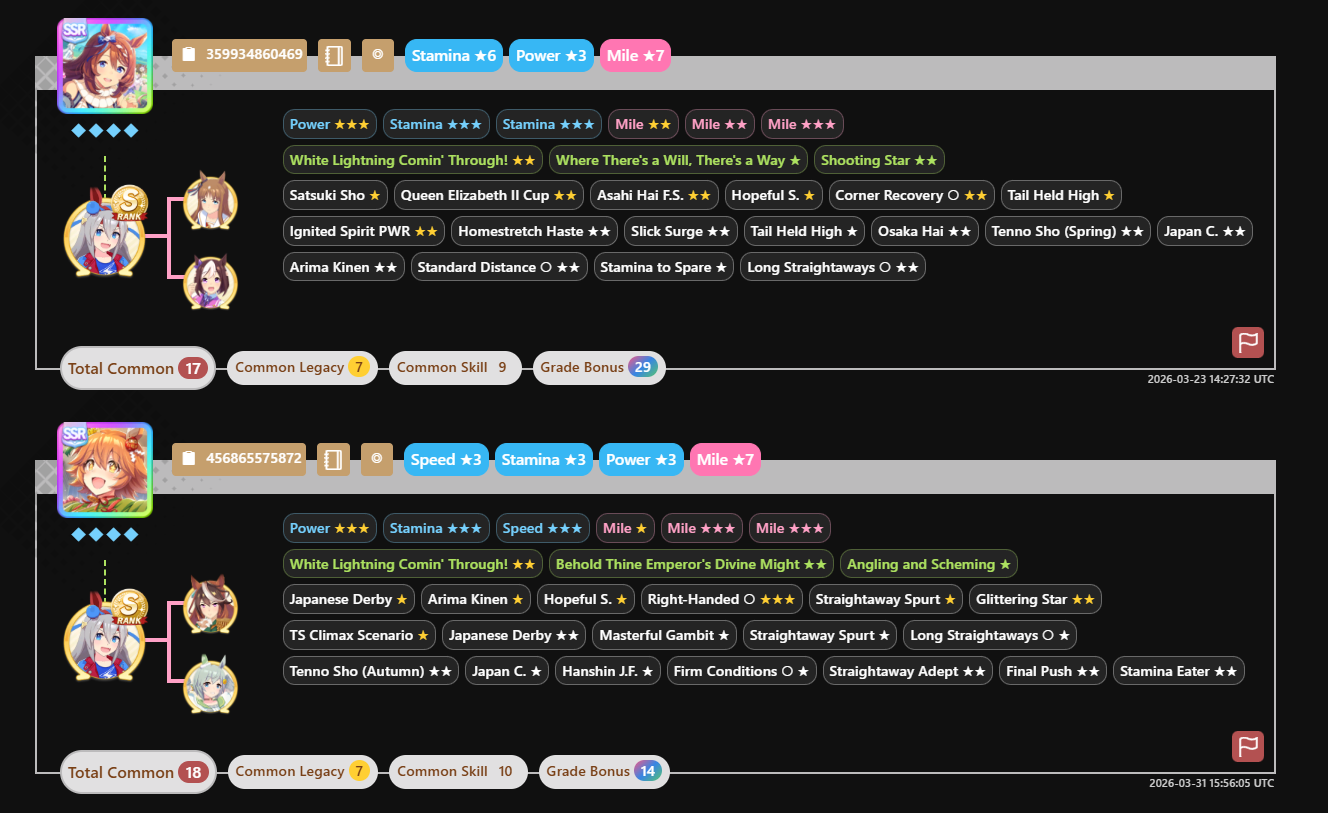
Task: Click the 'Standard Distance ○ ★★' chip
Action: [x=499, y=268]
